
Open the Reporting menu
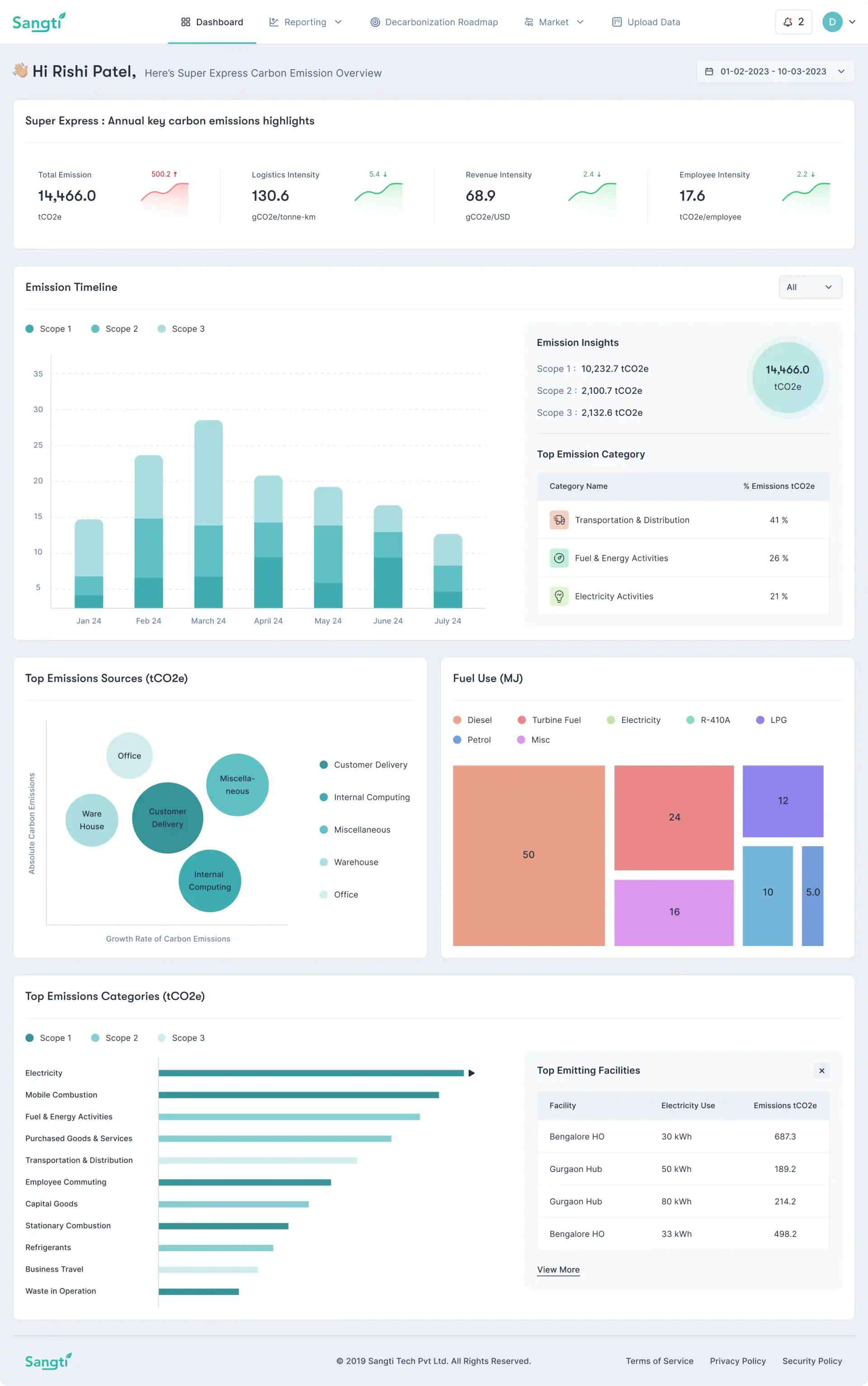306,22
